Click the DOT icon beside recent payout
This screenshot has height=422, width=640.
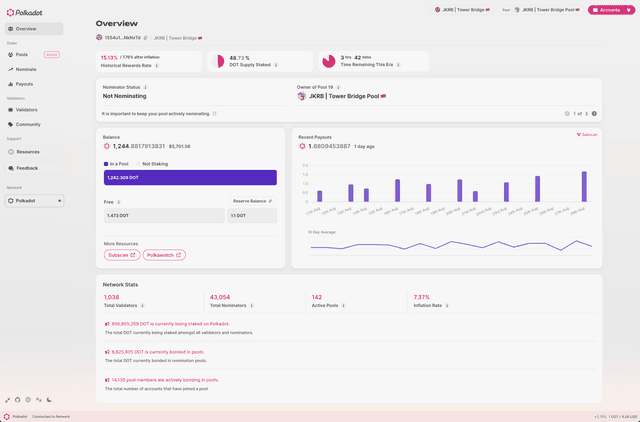tap(302, 146)
